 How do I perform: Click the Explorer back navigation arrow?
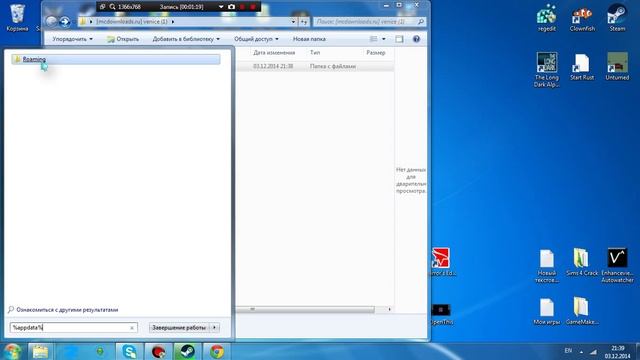[x=51, y=21]
